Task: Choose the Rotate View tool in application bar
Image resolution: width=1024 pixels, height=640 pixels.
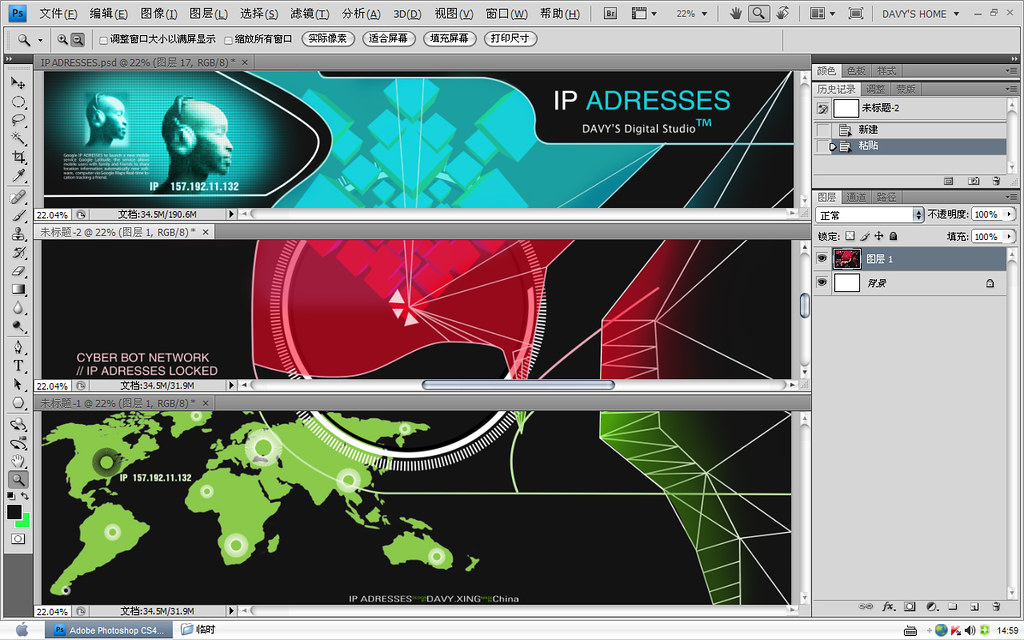Action: [782, 13]
